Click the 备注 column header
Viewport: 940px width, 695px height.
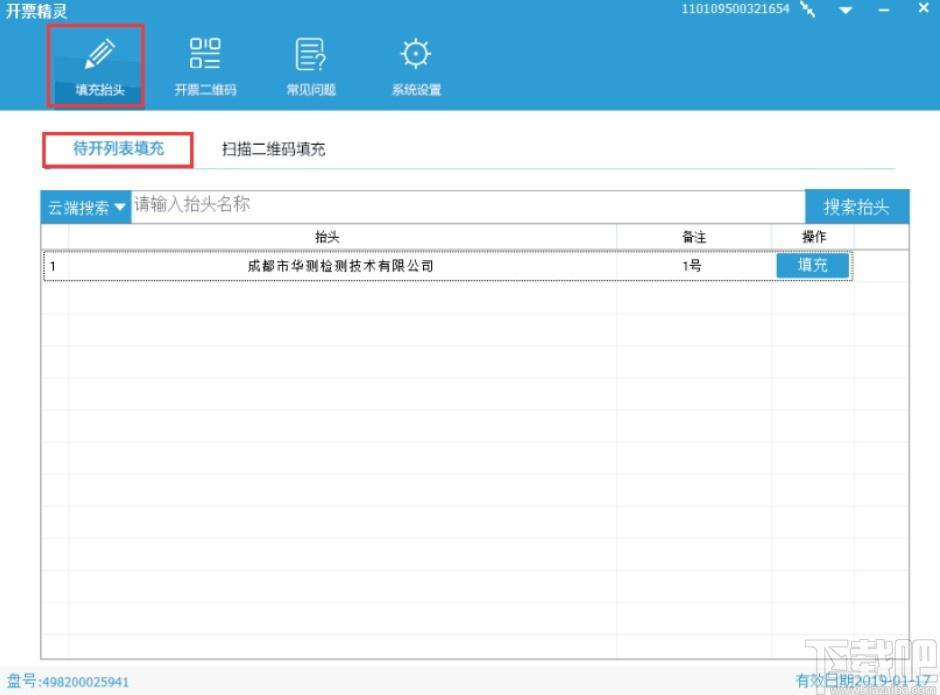point(694,237)
